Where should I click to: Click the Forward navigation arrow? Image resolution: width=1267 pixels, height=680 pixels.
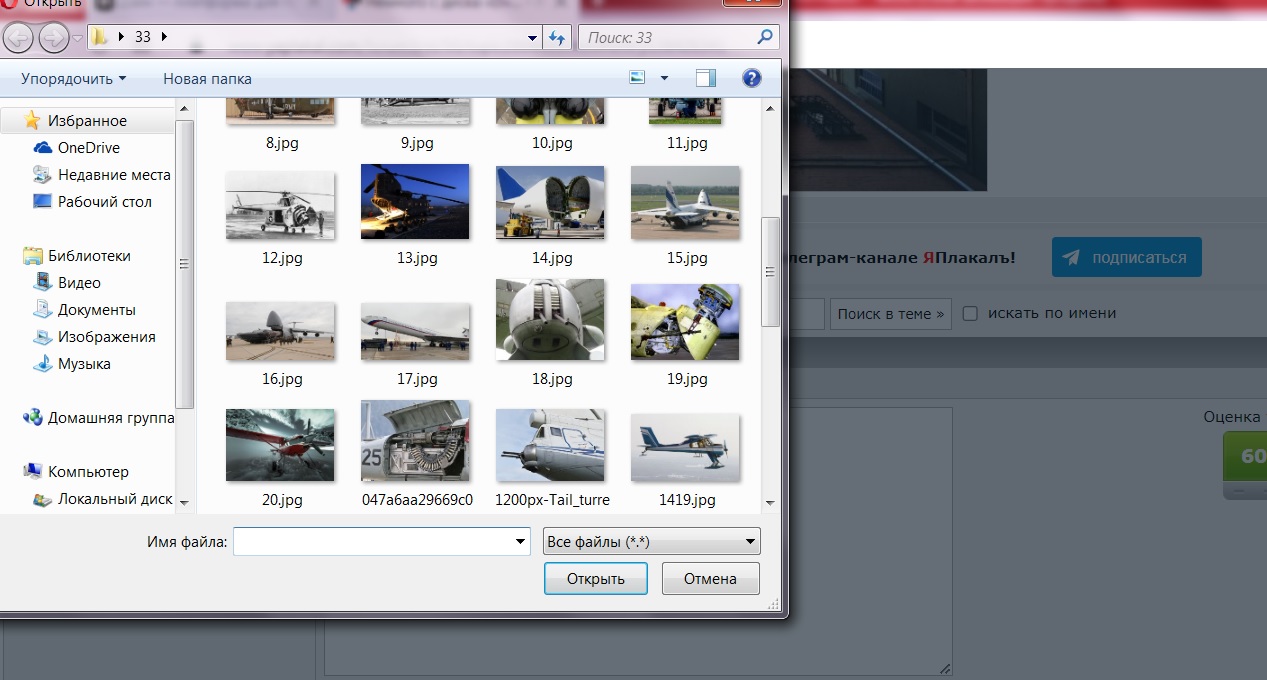53,38
